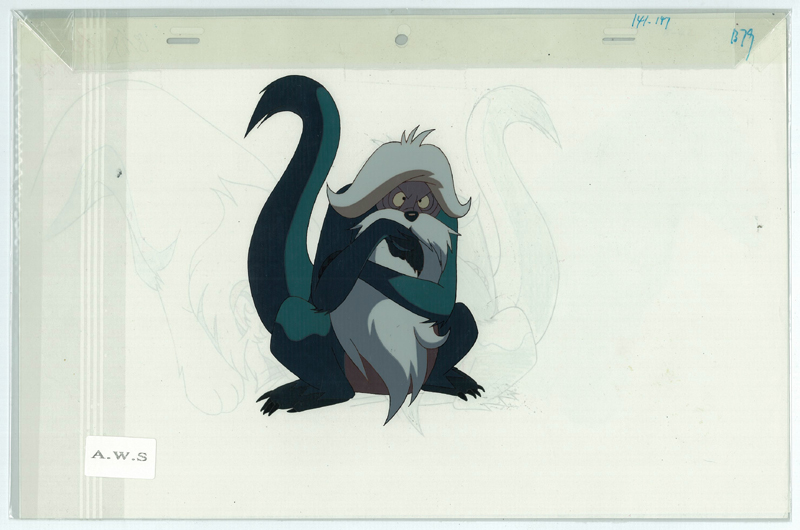Click the A.W.S label sticker
Image resolution: width=800 pixels, height=530 pixels.
pyautogui.click(x=120, y=457)
